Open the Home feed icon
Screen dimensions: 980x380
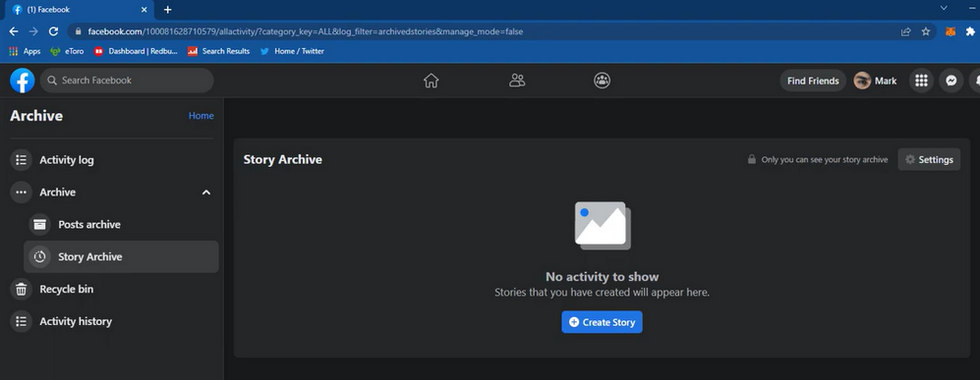[x=431, y=81]
